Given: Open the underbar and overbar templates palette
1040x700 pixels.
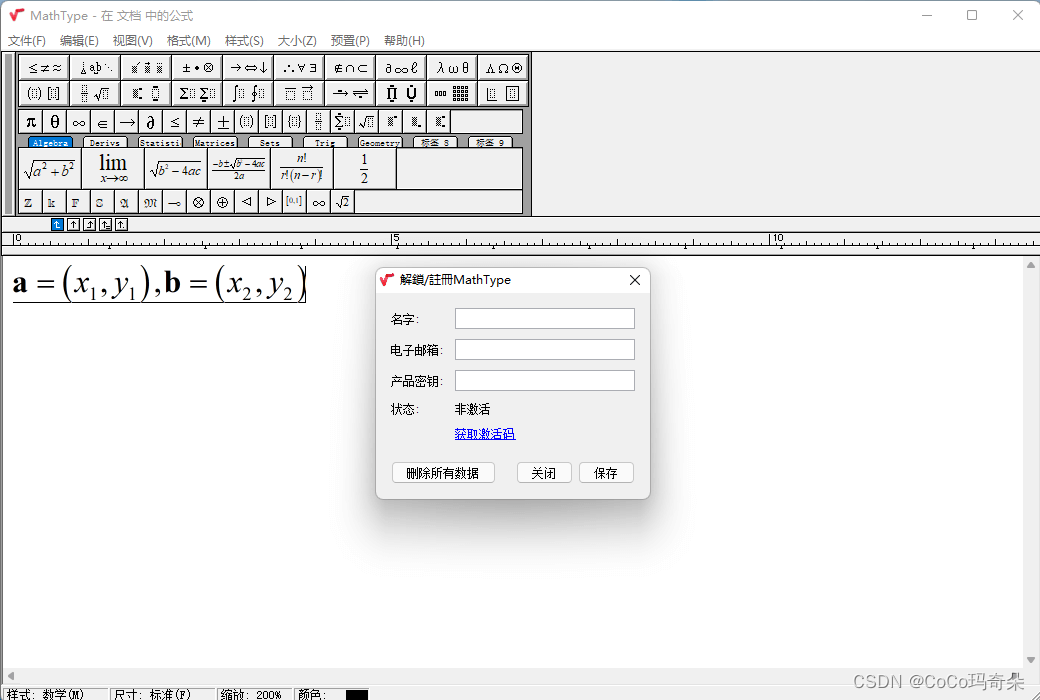Looking at the screenshot, I should [x=300, y=94].
